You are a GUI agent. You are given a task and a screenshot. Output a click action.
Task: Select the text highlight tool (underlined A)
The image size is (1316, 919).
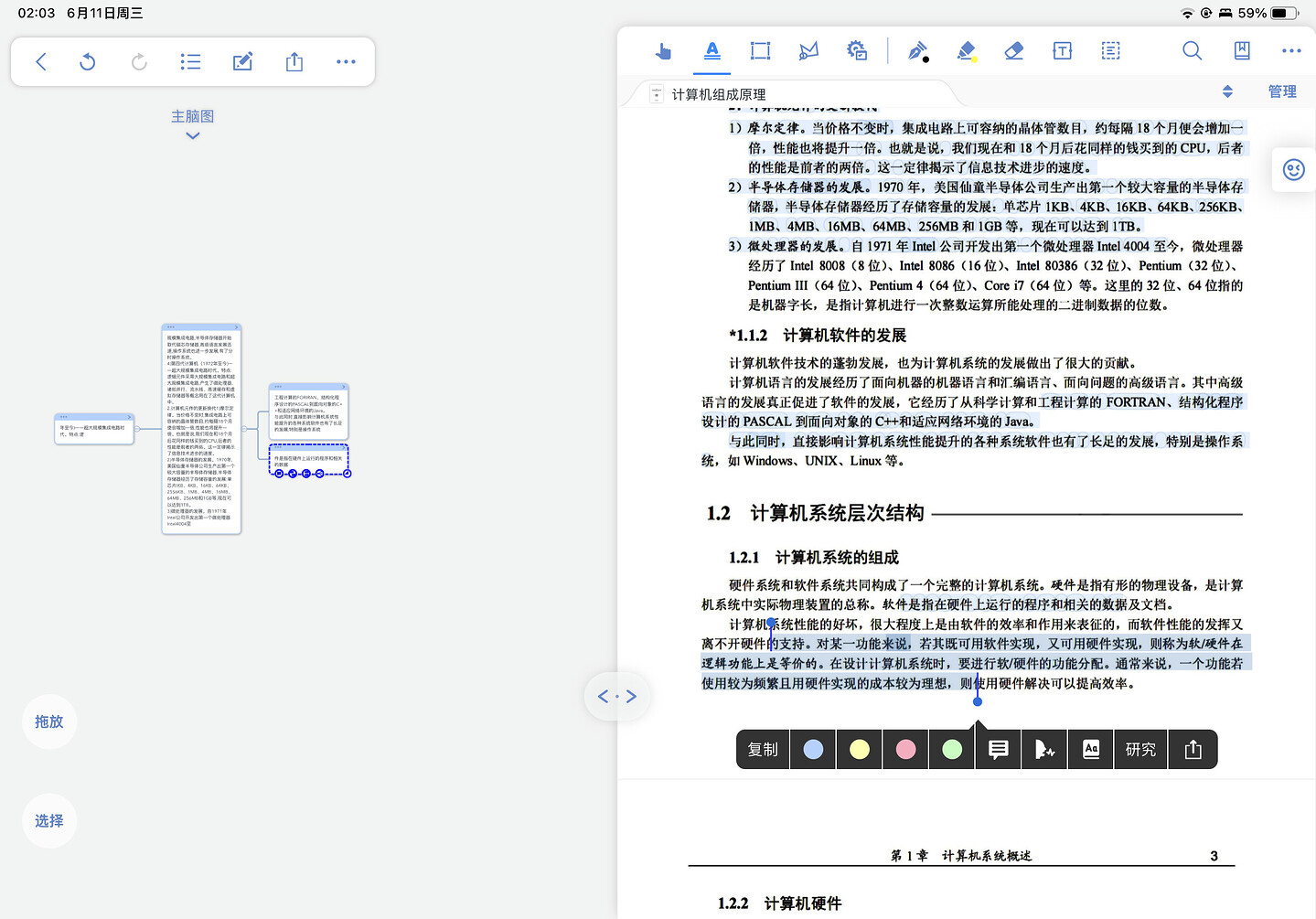click(x=712, y=51)
